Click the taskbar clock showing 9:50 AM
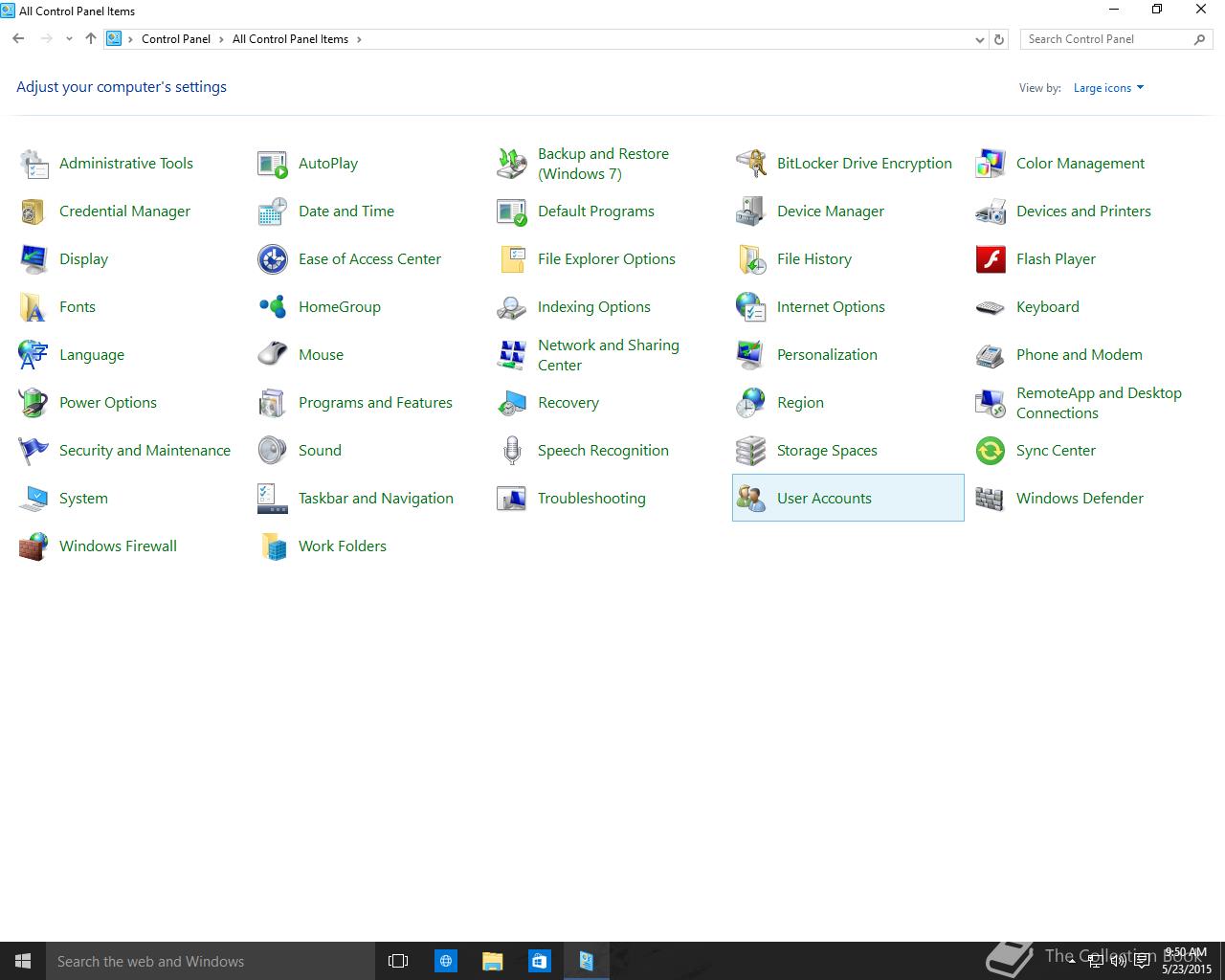The width and height of the screenshot is (1225, 980). tap(1186, 961)
